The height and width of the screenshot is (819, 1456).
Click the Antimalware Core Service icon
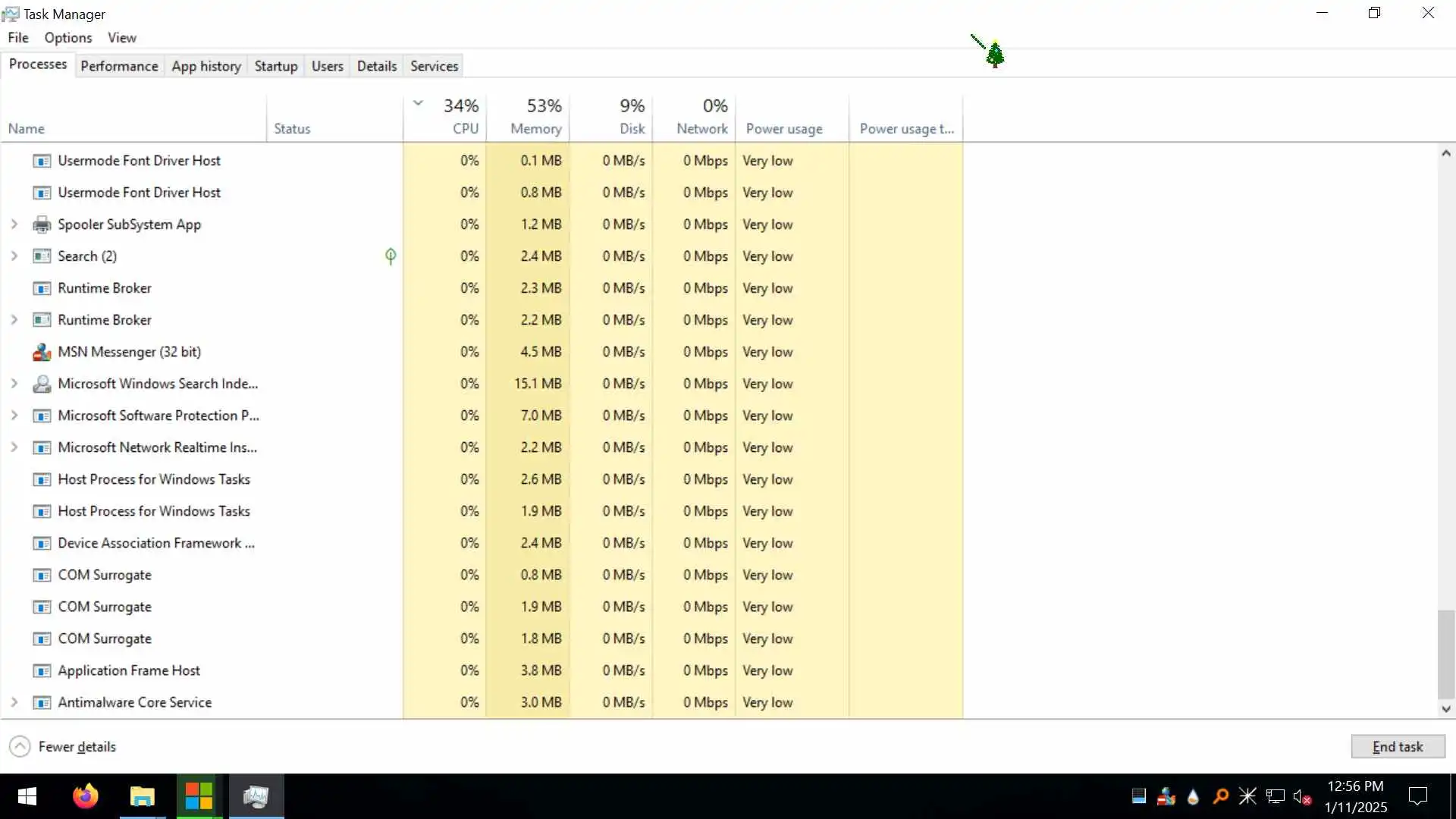pos(42,702)
